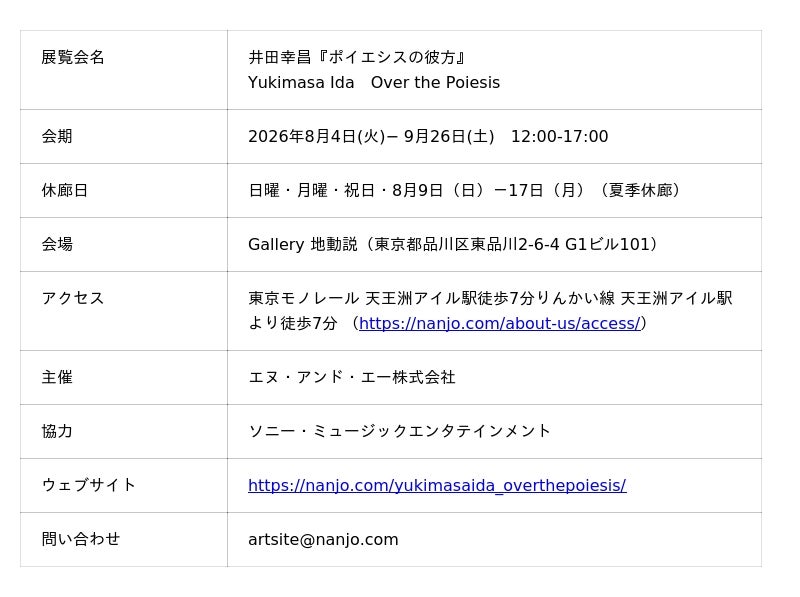Image resolution: width=800 pixels, height=597 pixels.
Task: Open the nanjo.com access page link
Action: tap(499, 324)
